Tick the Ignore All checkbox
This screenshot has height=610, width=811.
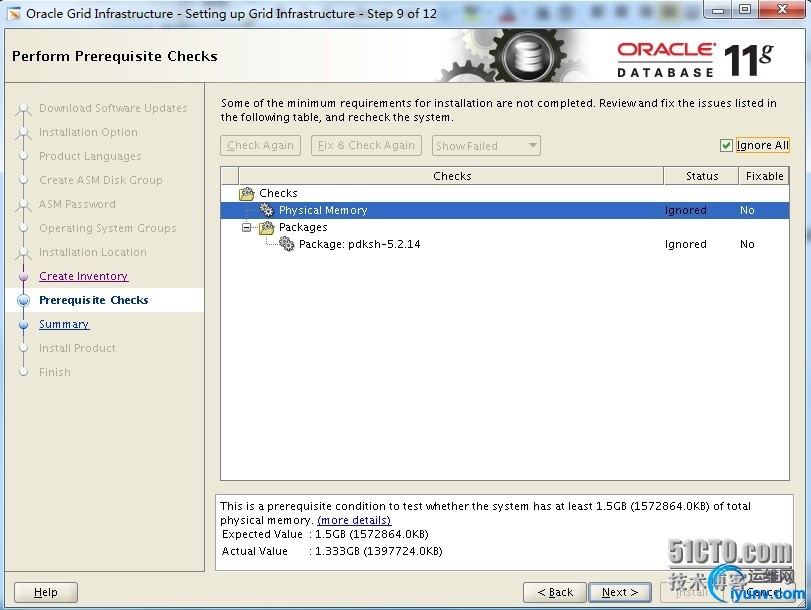pos(726,145)
